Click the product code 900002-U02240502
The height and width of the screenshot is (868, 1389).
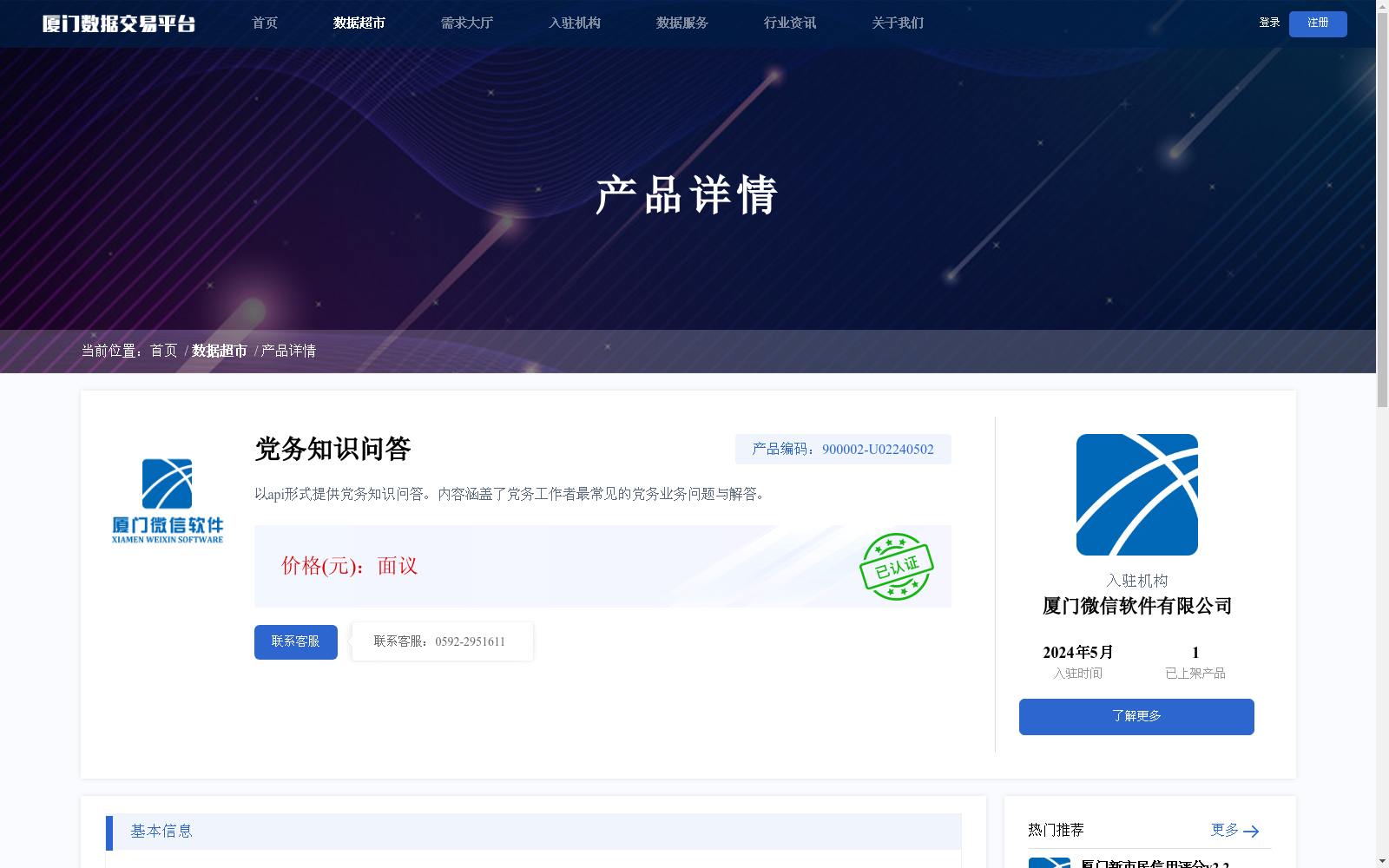(x=878, y=450)
